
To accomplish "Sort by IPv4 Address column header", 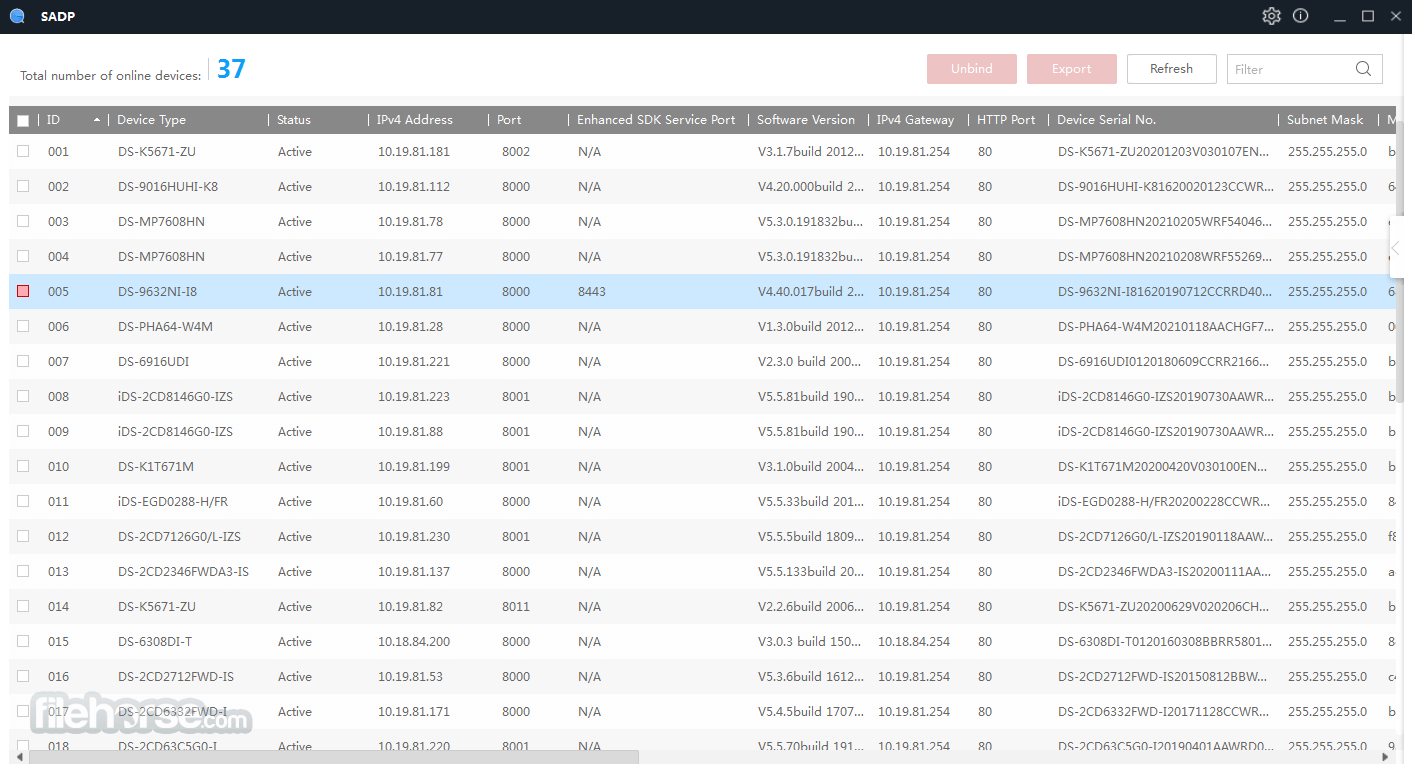I will [x=415, y=120].
